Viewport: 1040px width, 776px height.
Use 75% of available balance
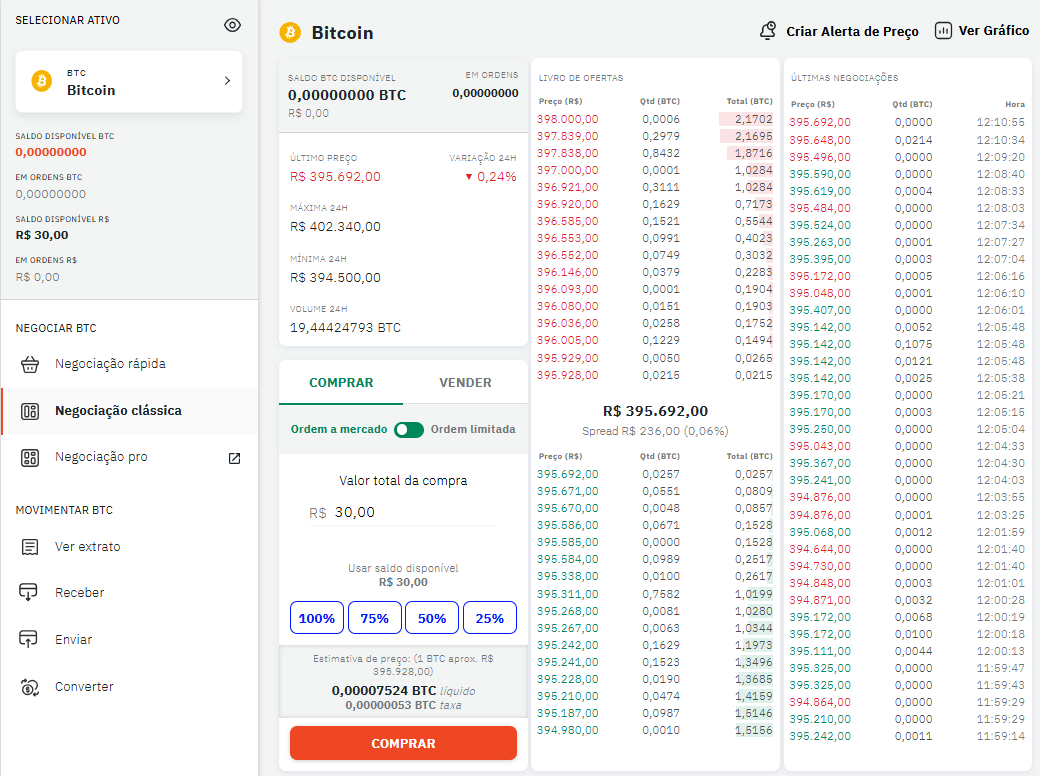(375, 617)
